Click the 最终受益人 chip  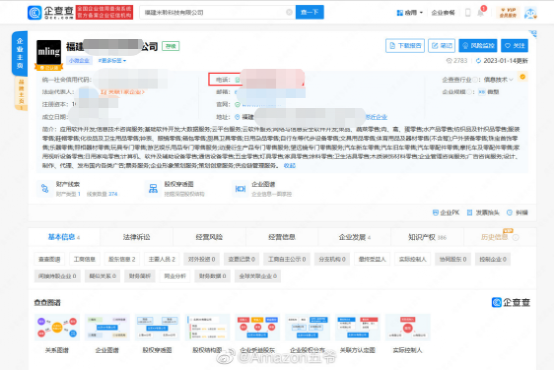pyautogui.click(x=372, y=259)
